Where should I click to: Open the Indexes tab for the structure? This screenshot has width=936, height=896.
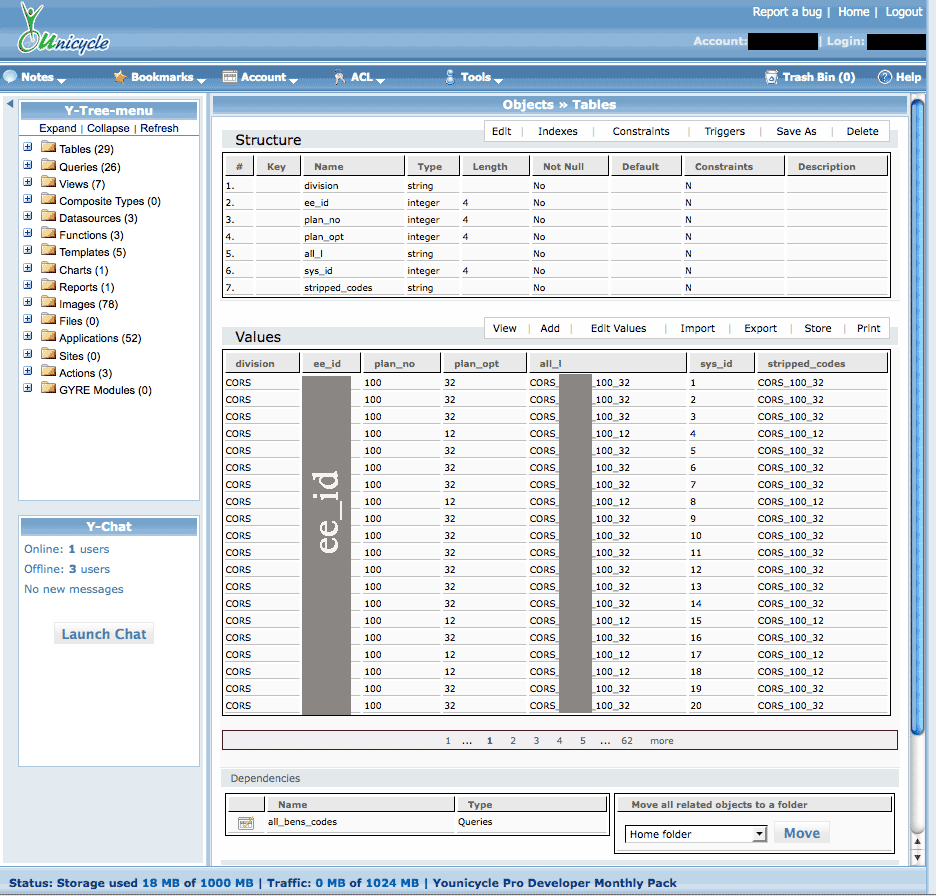pos(557,131)
